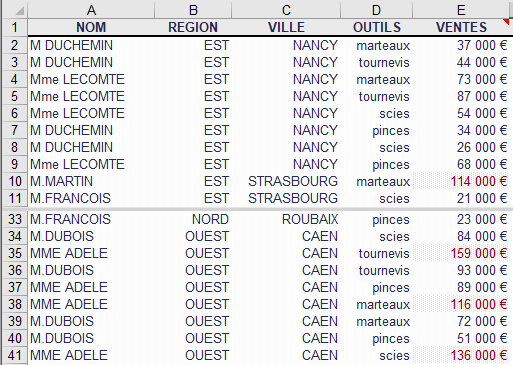The image size is (513, 365).
Task: Select the NORD region cell
Action: [x=193, y=219]
